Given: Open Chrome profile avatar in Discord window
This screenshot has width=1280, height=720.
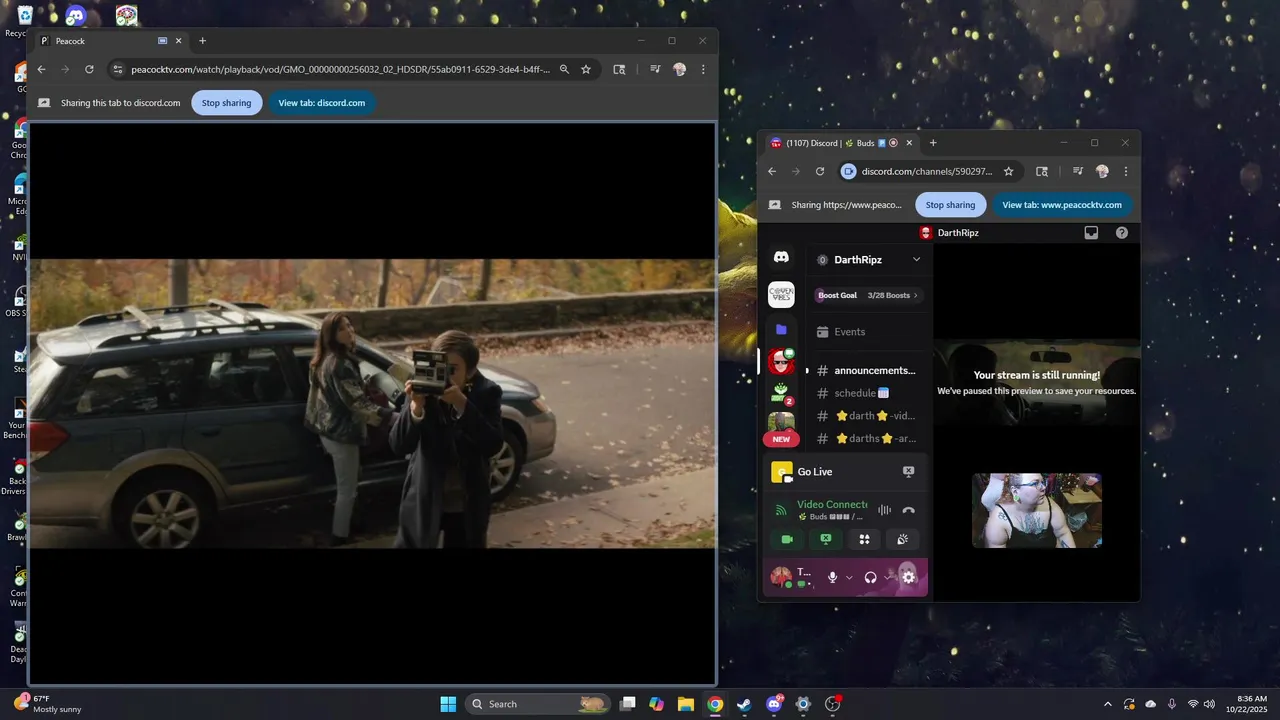Looking at the screenshot, I should pos(1102,171).
